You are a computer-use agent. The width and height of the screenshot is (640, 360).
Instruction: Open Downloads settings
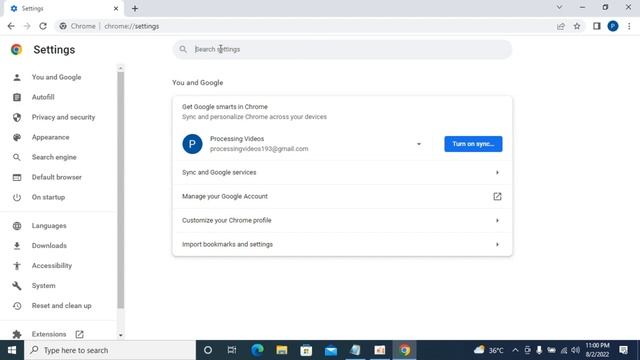49,246
